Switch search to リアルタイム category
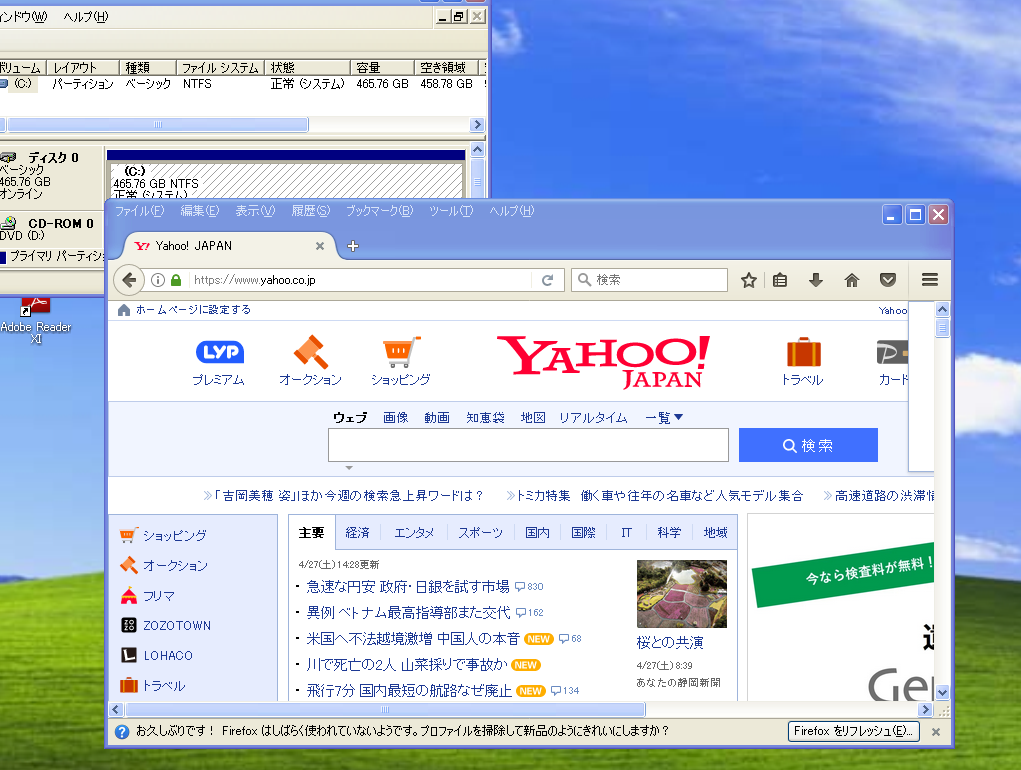Image resolution: width=1021 pixels, height=770 pixels. pyautogui.click(x=593, y=417)
